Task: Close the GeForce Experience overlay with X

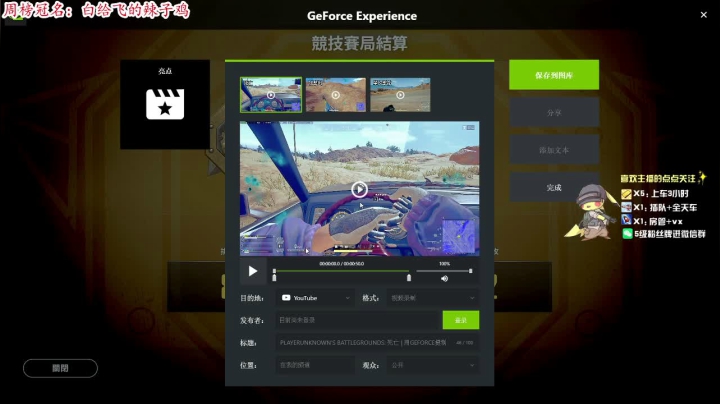Action: [703, 15]
